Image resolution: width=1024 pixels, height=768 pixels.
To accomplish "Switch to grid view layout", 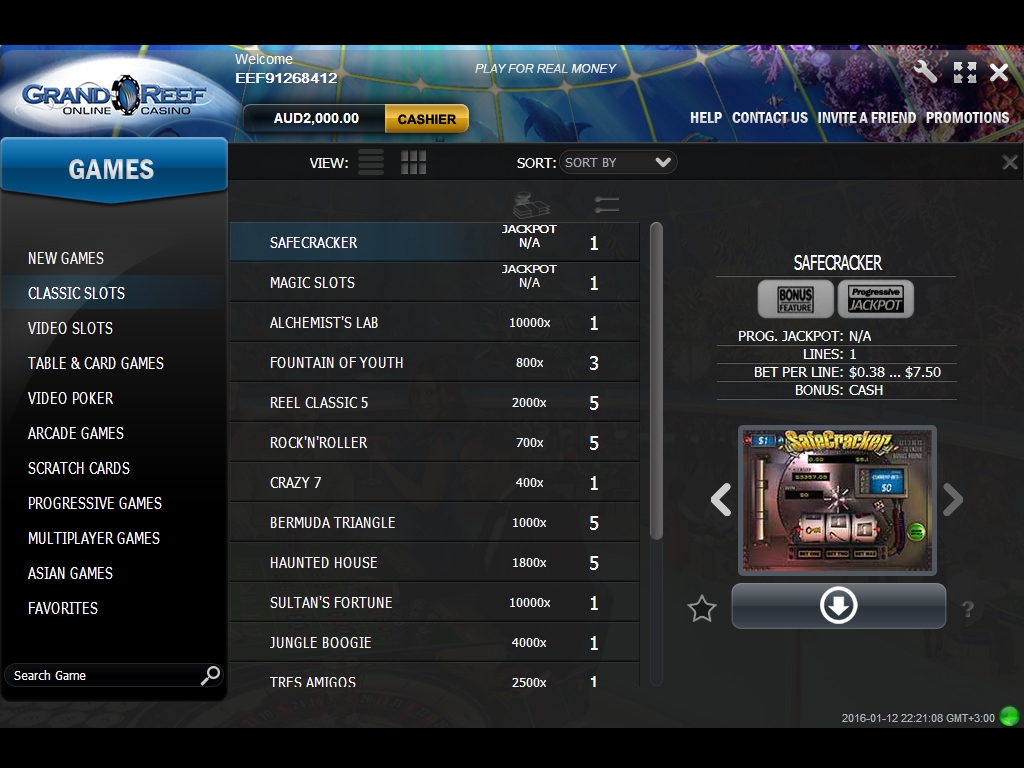I will click(x=413, y=162).
